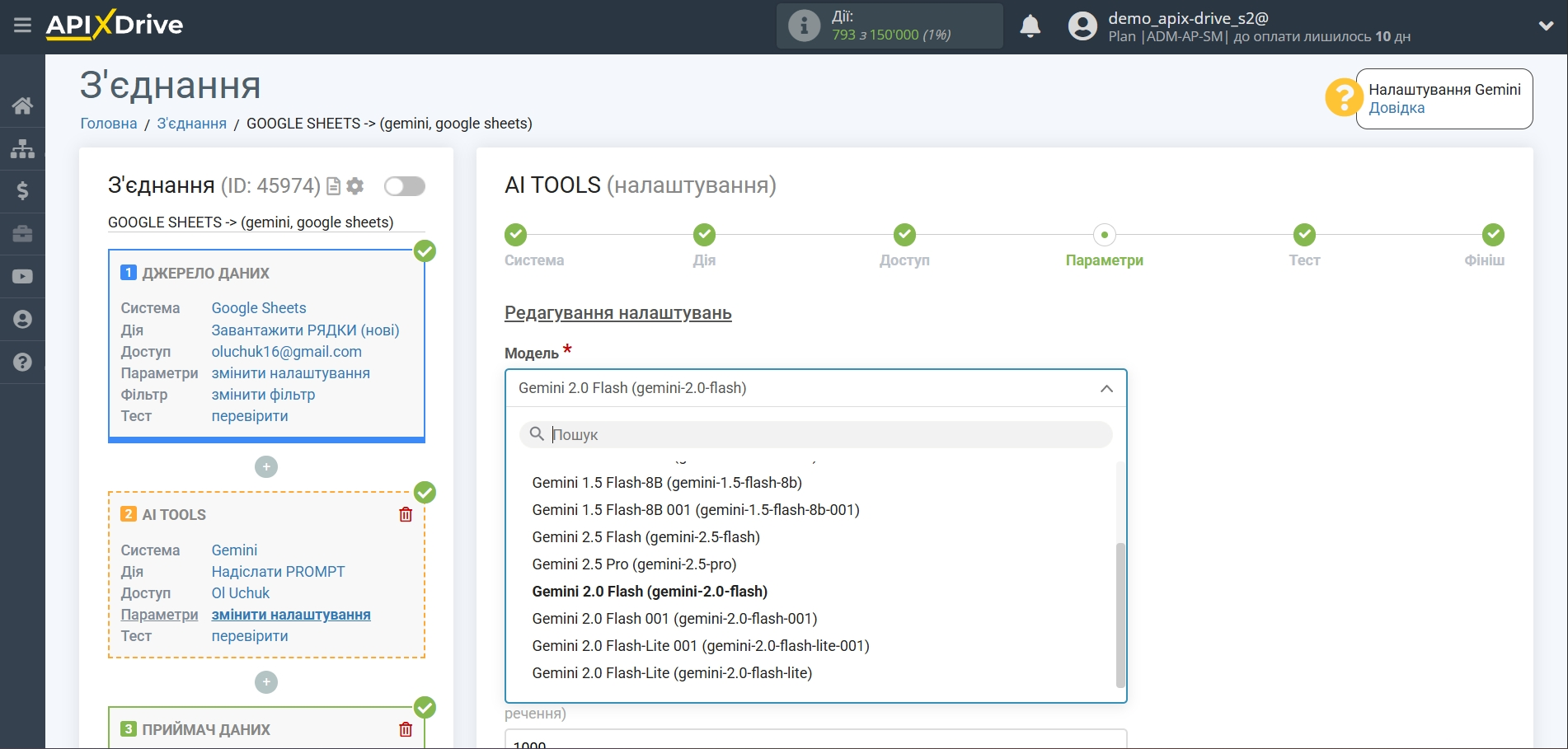Open the YouTube video sidebar icon
The image size is (1568, 749).
tap(22, 277)
